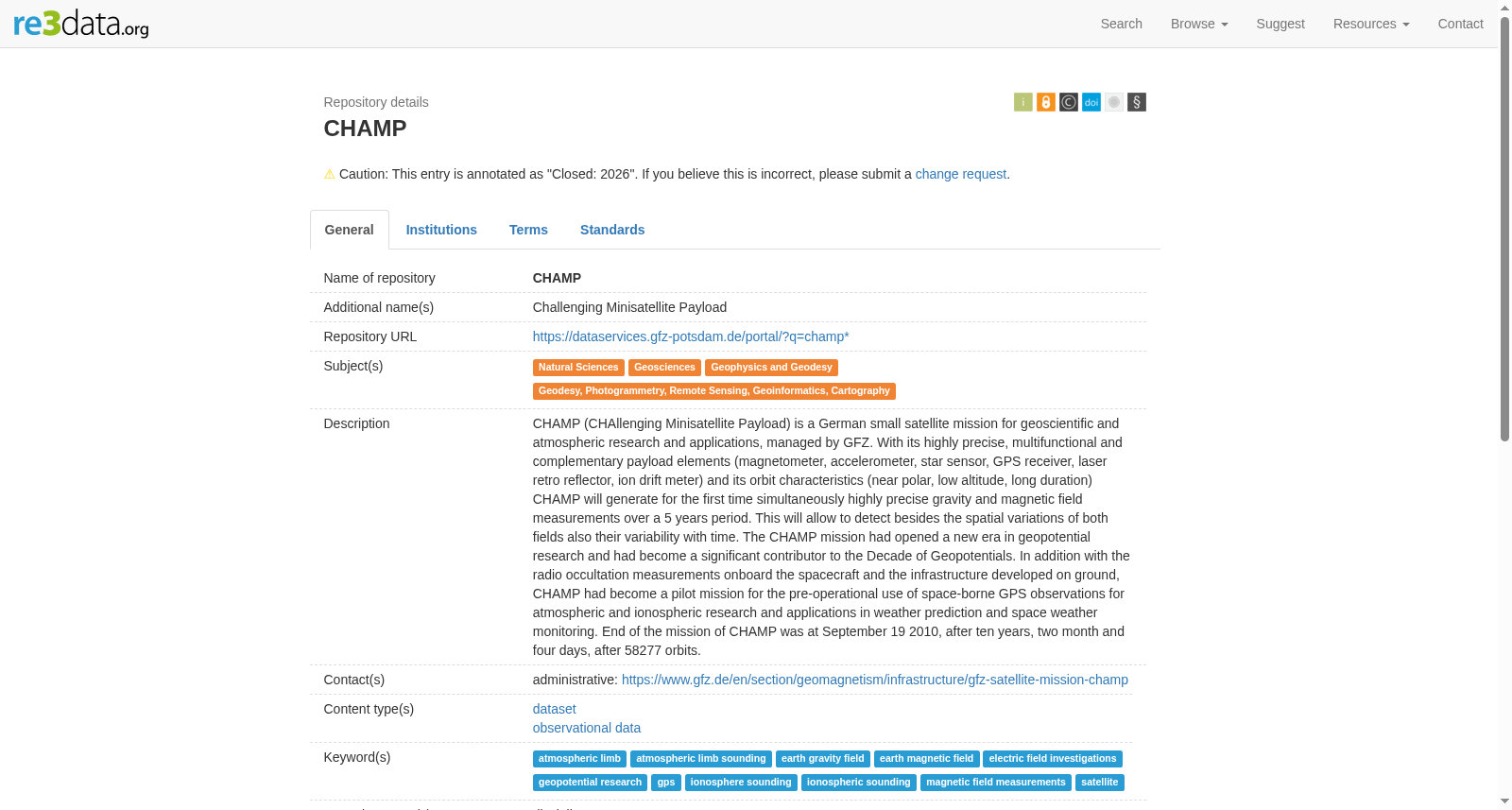Open the Standards tab
Image resolution: width=1512 pixels, height=810 pixels.
coord(612,230)
